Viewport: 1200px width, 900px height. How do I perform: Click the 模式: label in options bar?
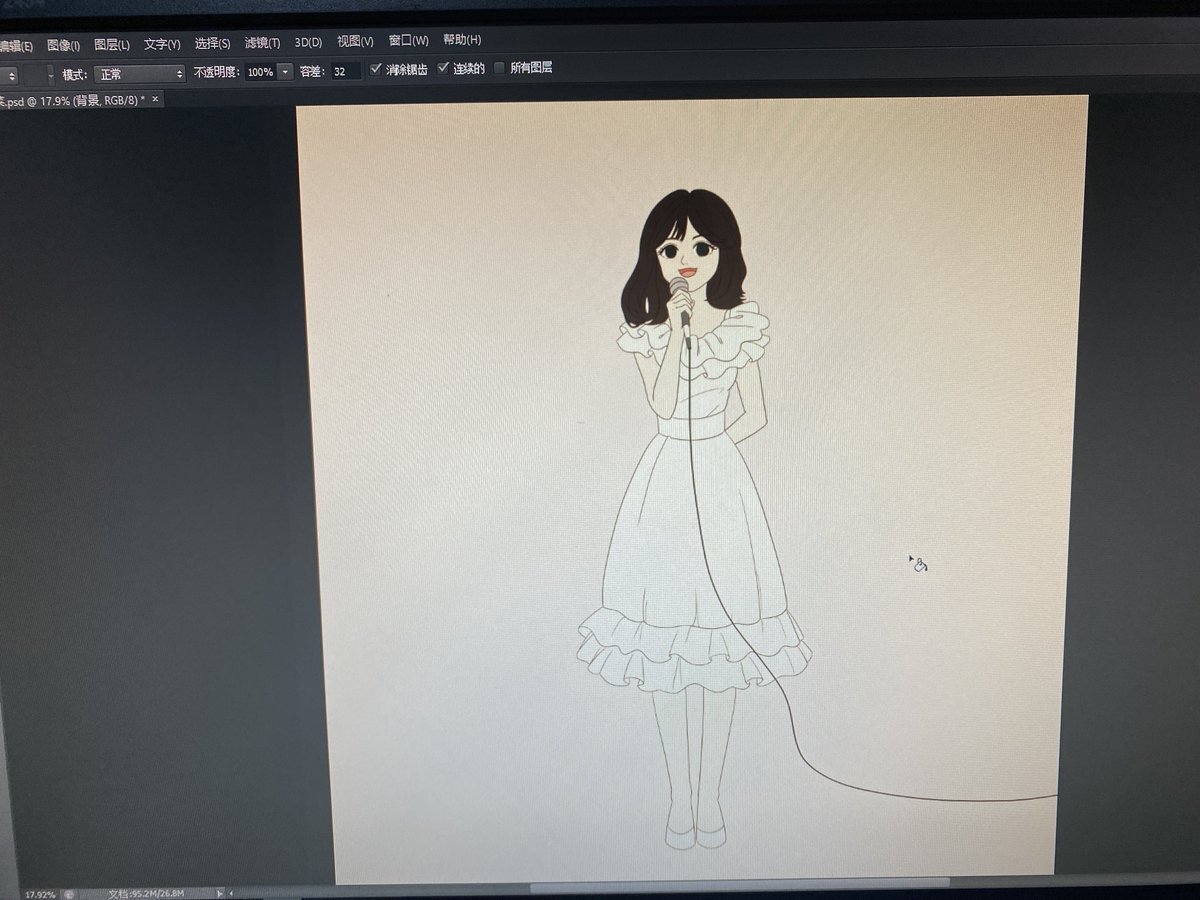[x=75, y=74]
